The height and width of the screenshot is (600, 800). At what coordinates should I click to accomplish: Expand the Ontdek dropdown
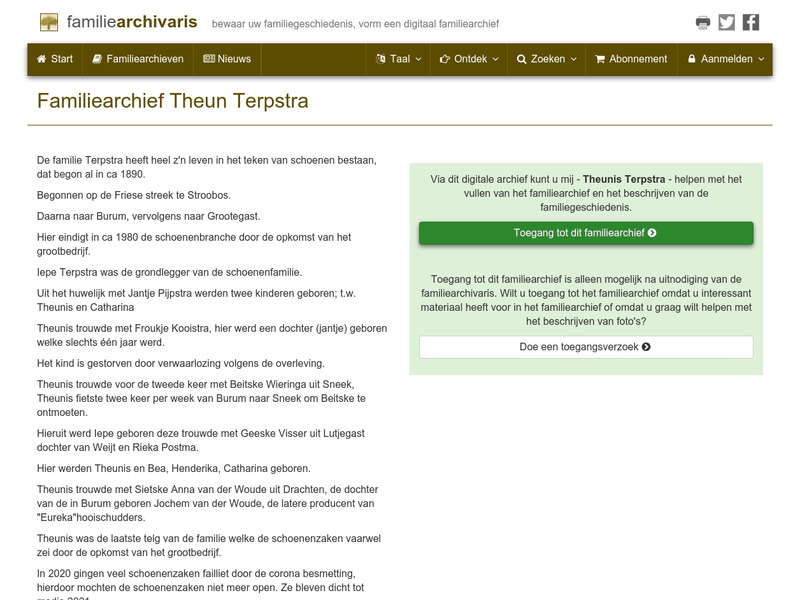pyautogui.click(x=467, y=59)
